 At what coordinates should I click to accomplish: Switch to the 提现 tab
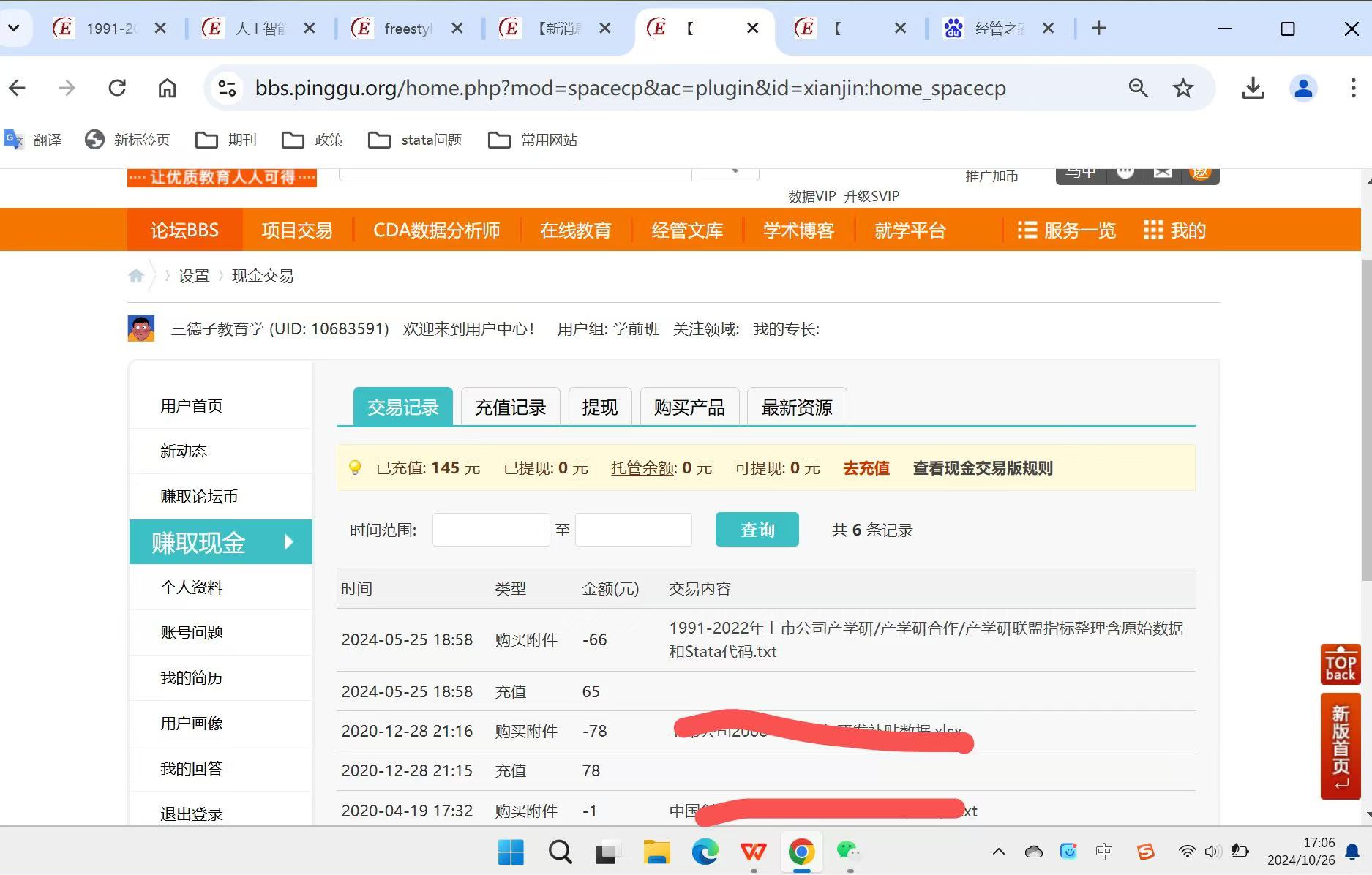pyautogui.click(x=599, y=407)
